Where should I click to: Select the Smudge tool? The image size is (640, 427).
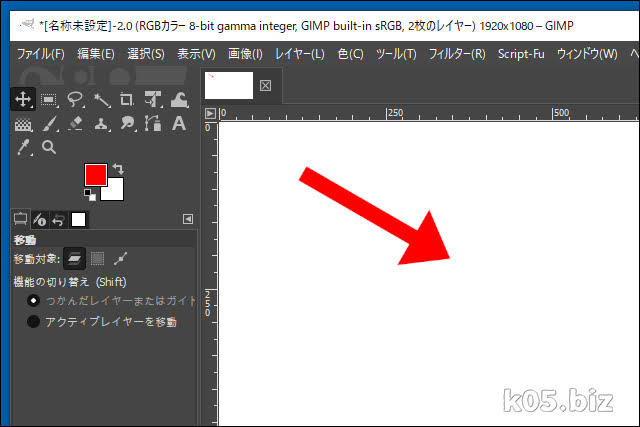point(127,123)
